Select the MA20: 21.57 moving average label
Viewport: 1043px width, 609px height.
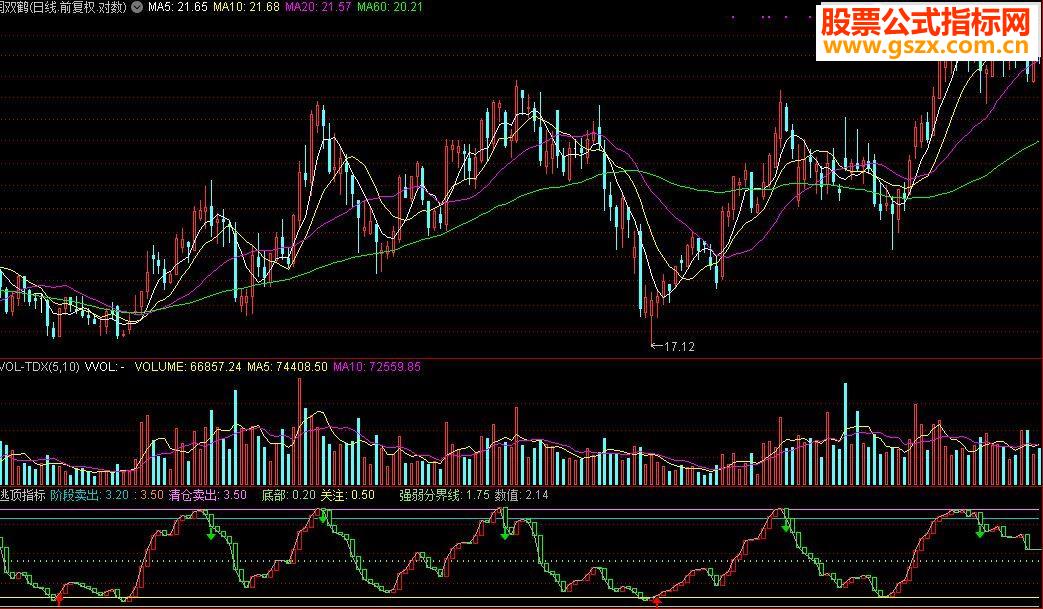point(318,7)
